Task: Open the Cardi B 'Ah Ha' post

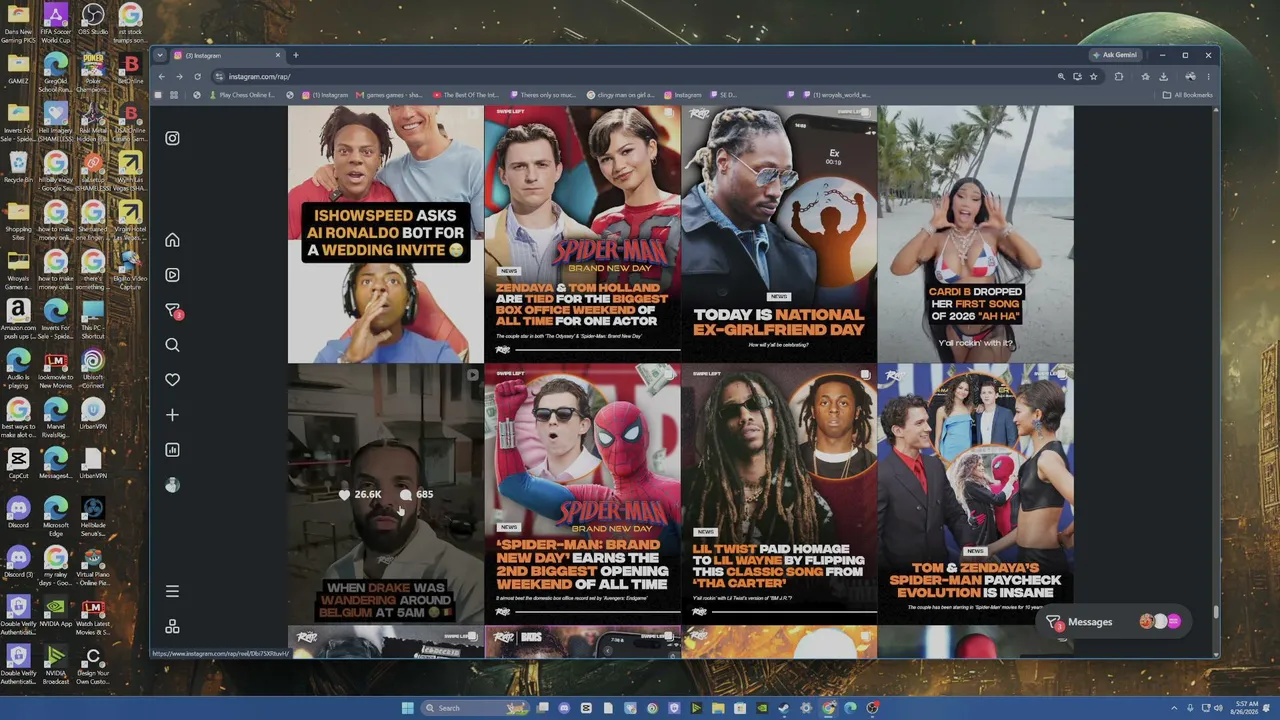Action: tap(976, 234)
